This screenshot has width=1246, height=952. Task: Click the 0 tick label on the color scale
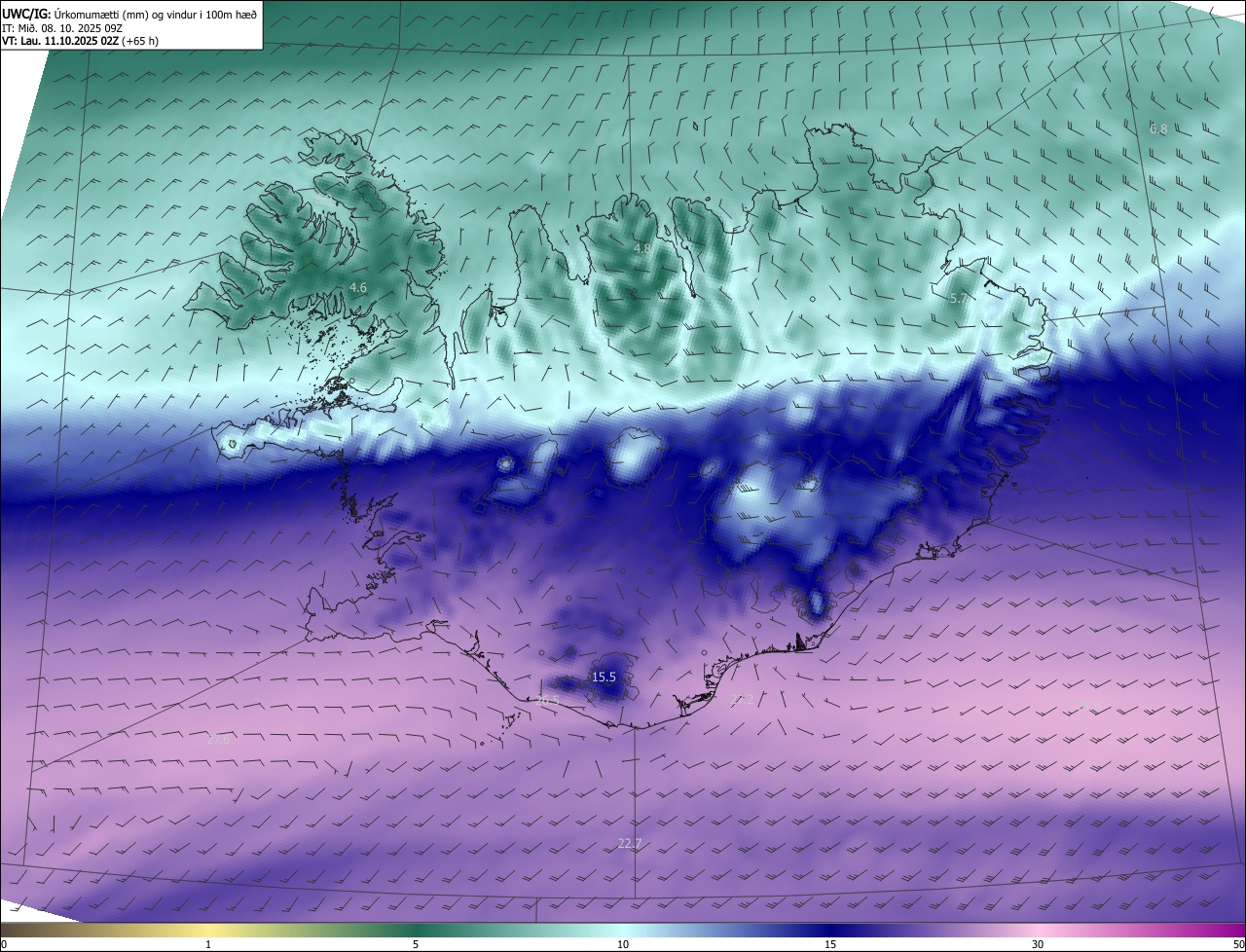point(4,944)
